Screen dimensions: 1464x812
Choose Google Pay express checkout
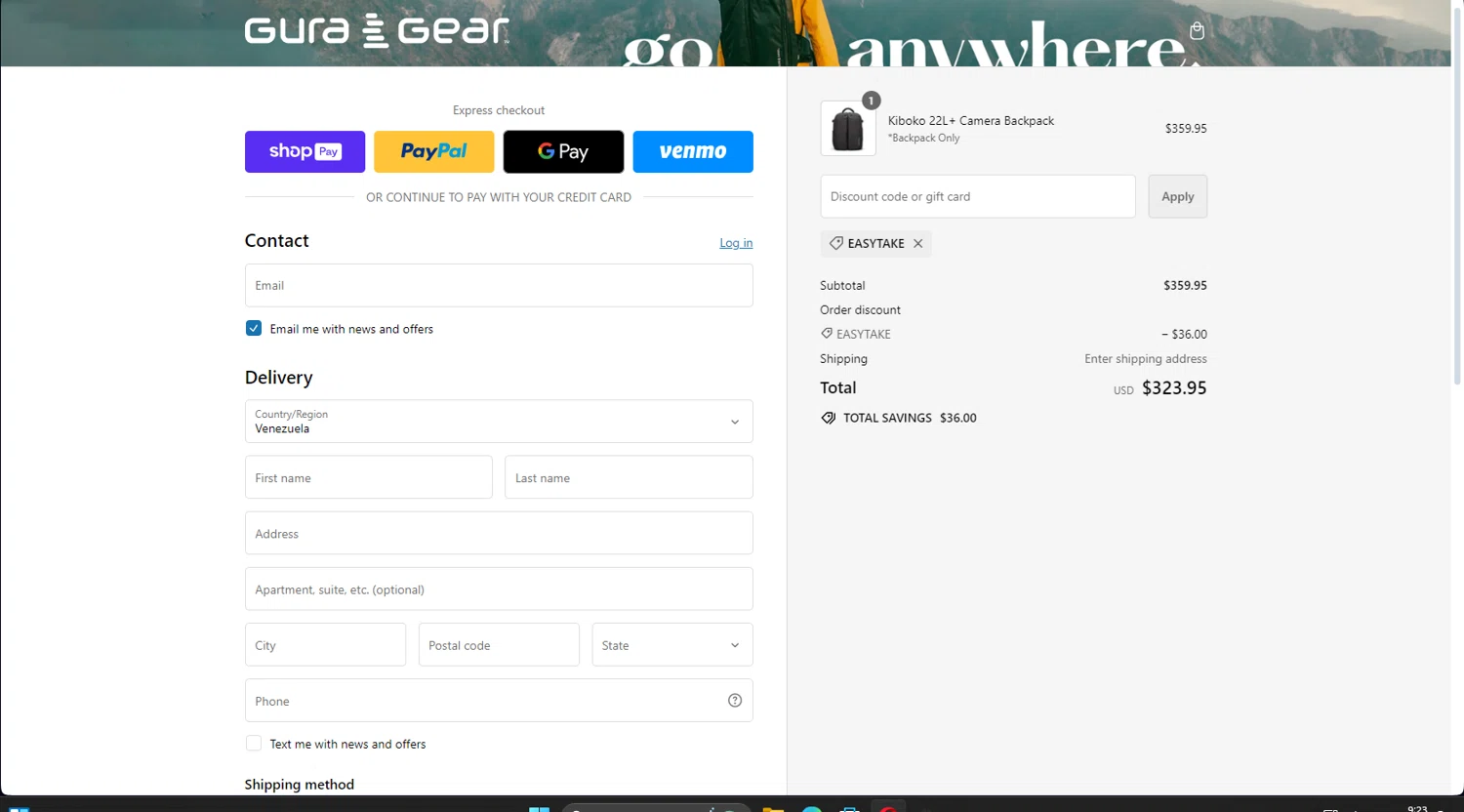pos(563,151)
